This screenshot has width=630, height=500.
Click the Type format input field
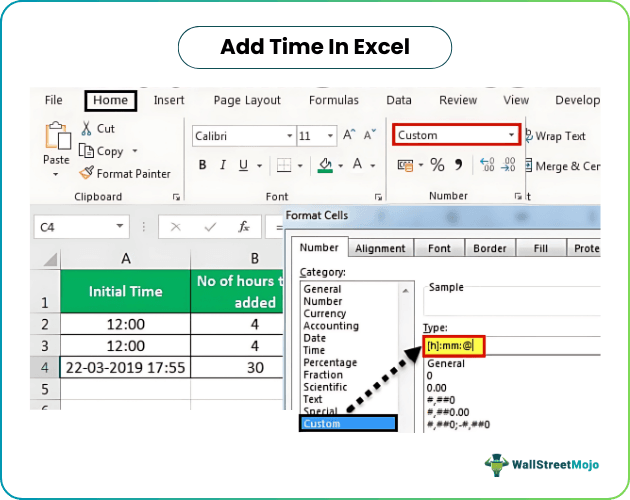click(512, 346)
